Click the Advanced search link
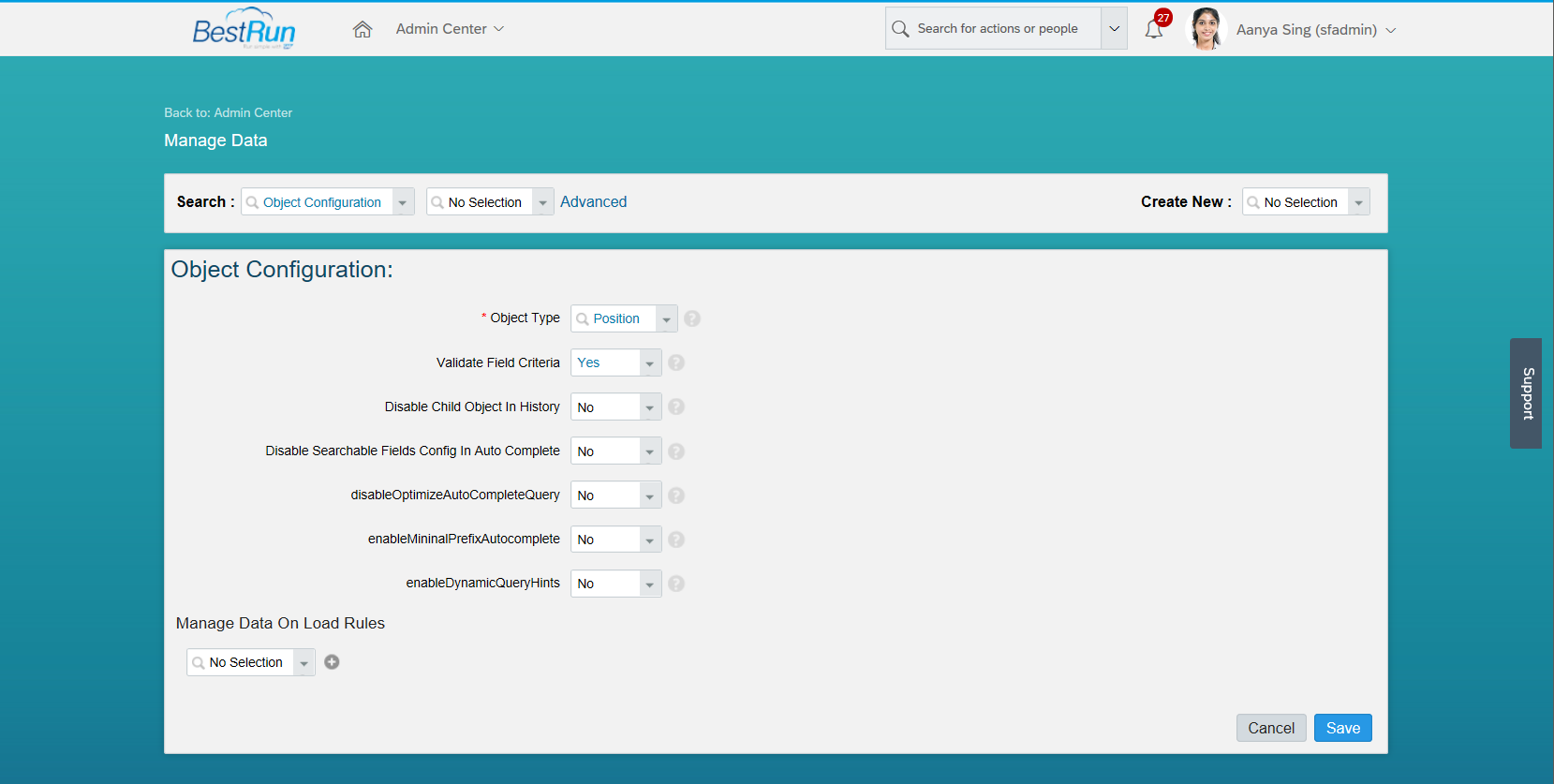Viewport: 1554px width, 784px height. [x=593, y=201]
